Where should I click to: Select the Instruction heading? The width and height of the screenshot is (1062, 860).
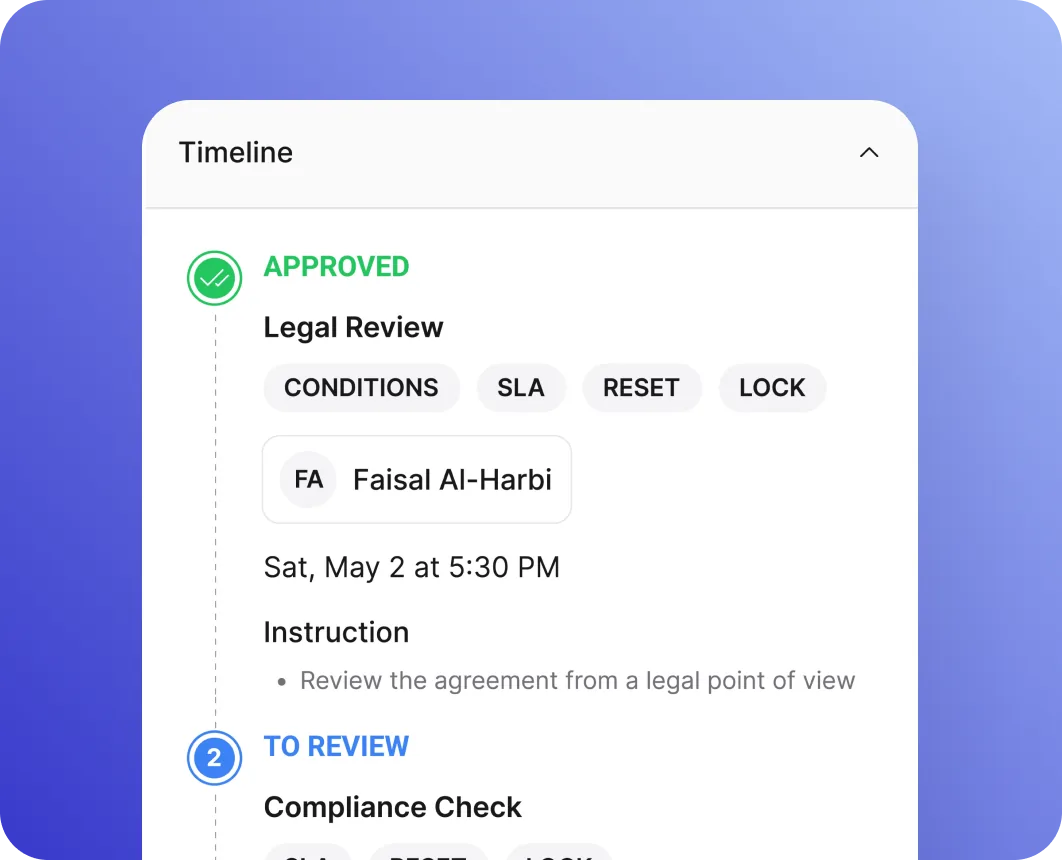click(336, 632)
